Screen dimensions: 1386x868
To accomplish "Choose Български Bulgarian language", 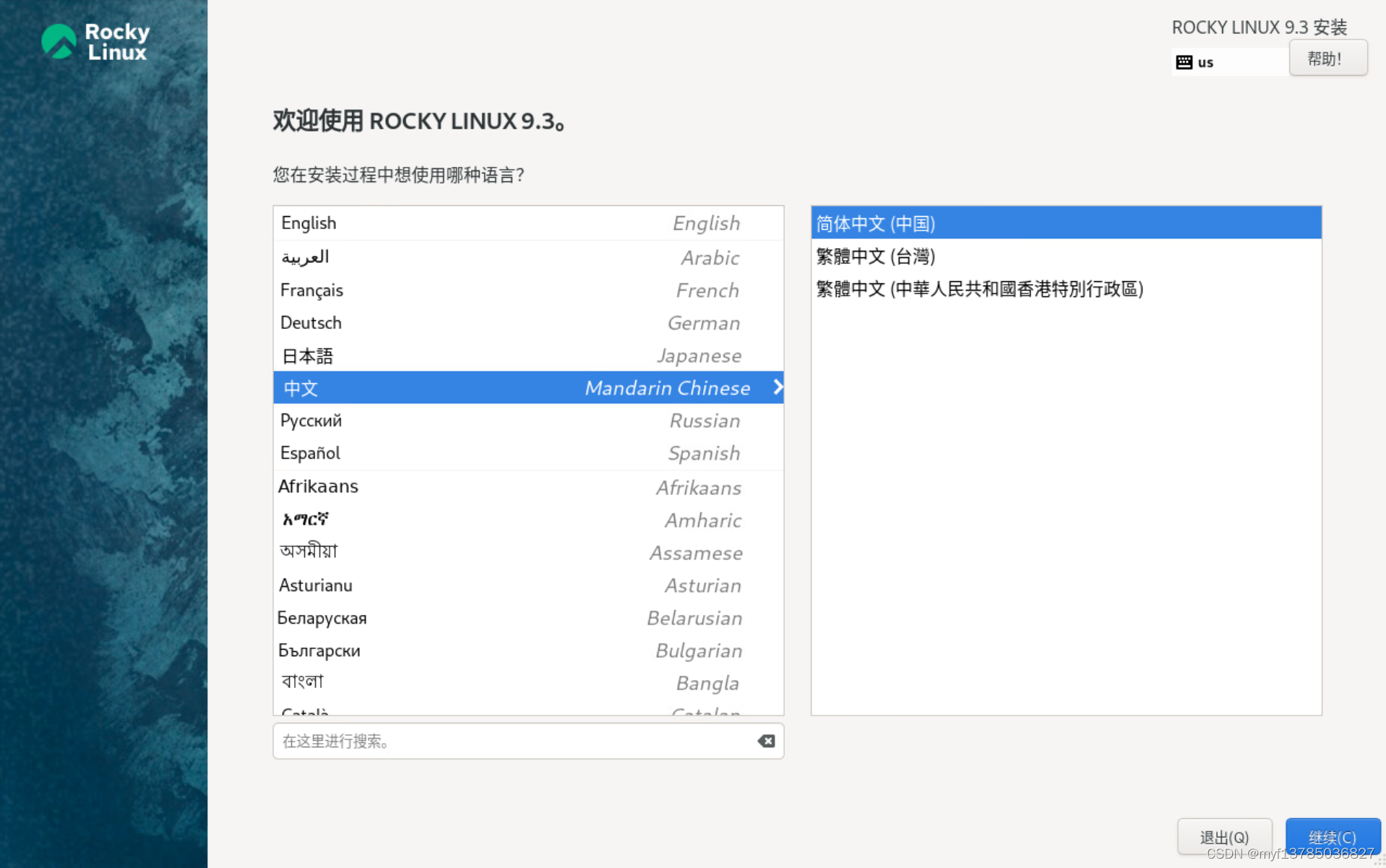I will tap(528, 650).
